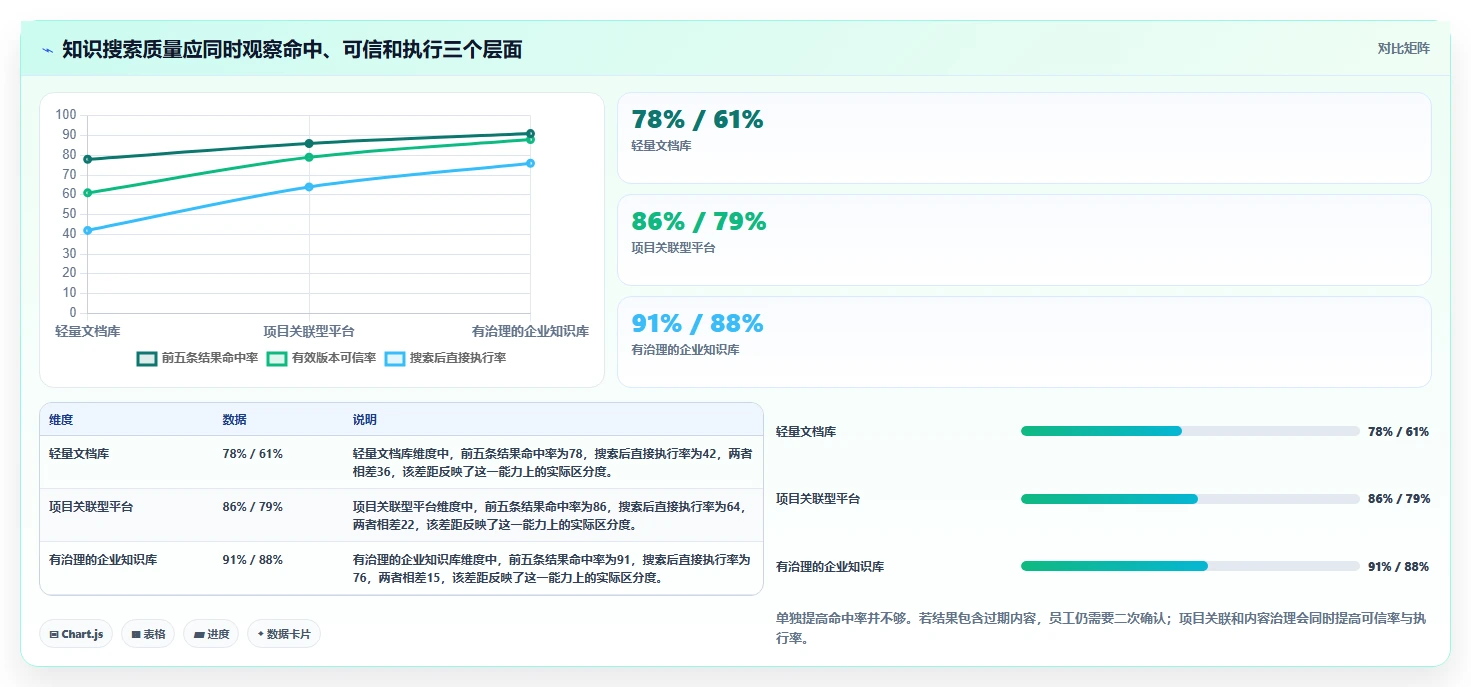Click the 项目关联型平台 table row name
The height and width of the screenshot is (687, 1471).
point(91,507)
